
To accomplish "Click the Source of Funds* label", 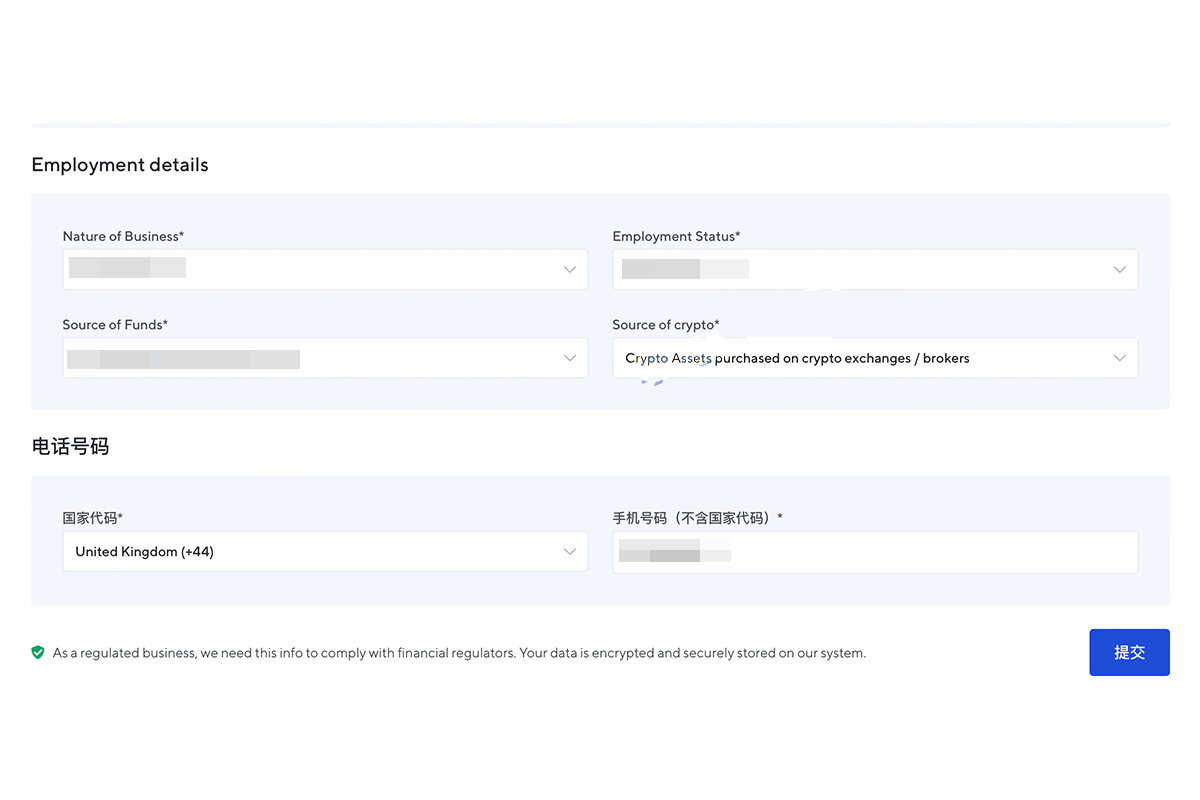I will [x=115, y=325].
